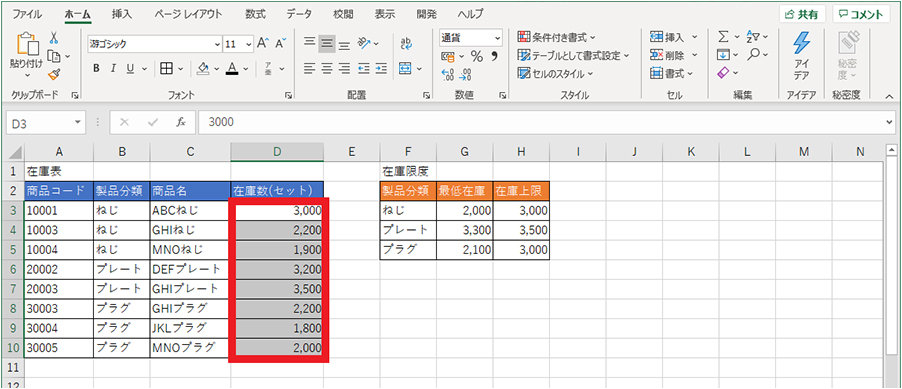Click the 共有 share button

click(x=802, y=14)
